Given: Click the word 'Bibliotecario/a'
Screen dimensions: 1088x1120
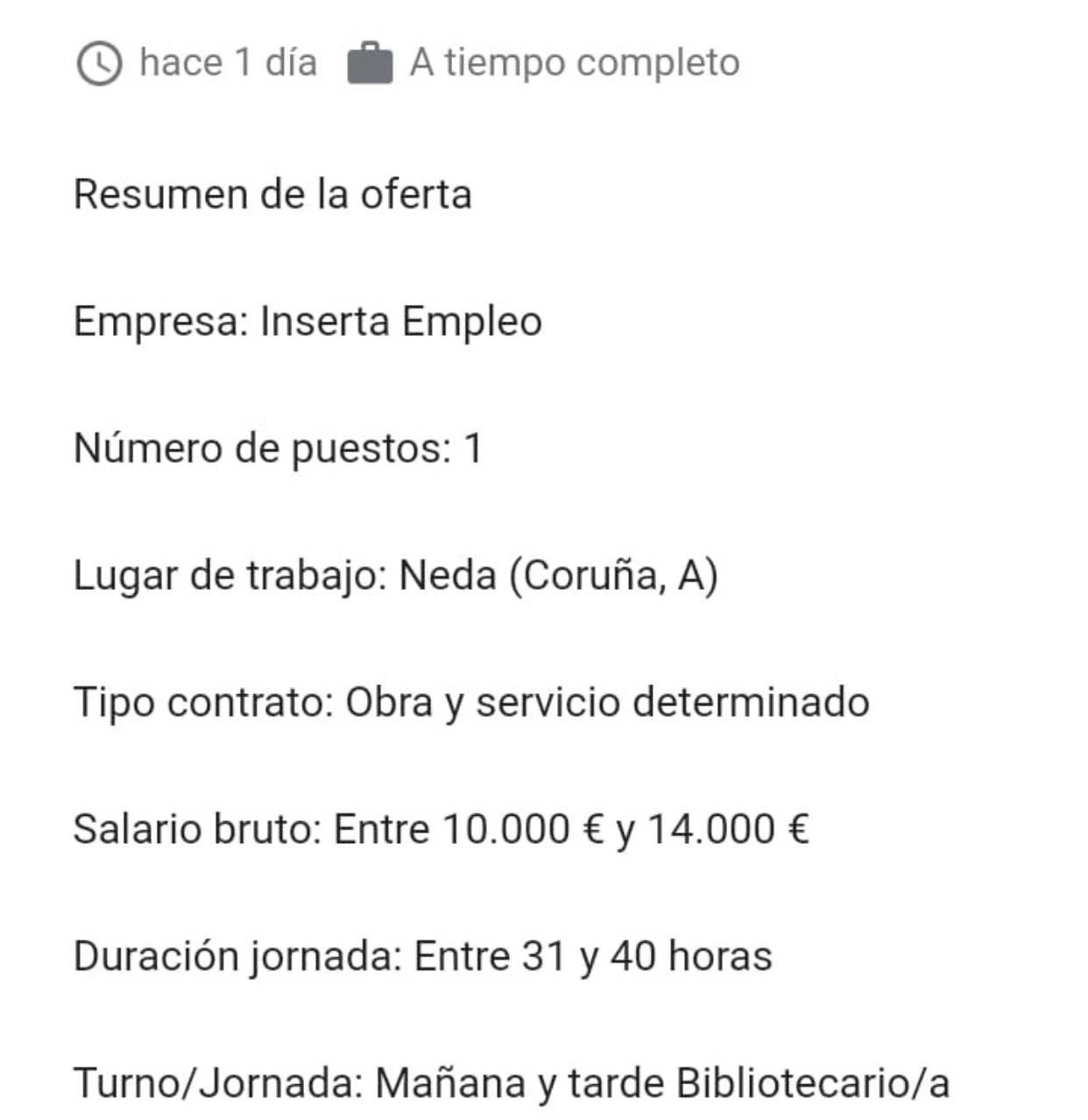Looking at the screenshot, I should (813, 1084).
